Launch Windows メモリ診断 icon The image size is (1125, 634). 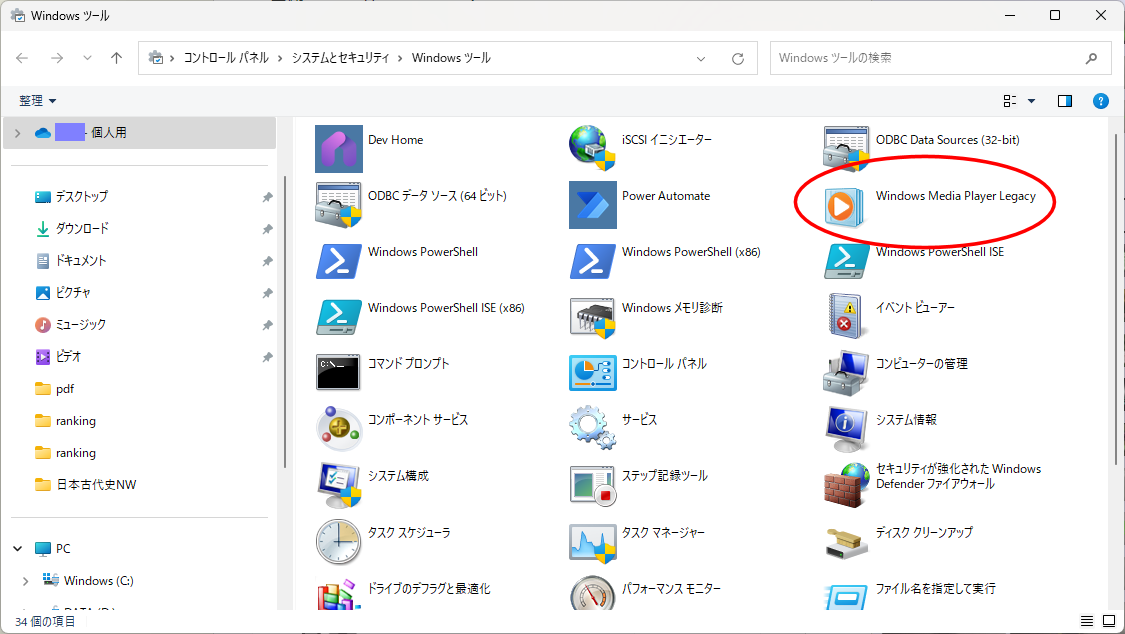click(x=593, y=317)
